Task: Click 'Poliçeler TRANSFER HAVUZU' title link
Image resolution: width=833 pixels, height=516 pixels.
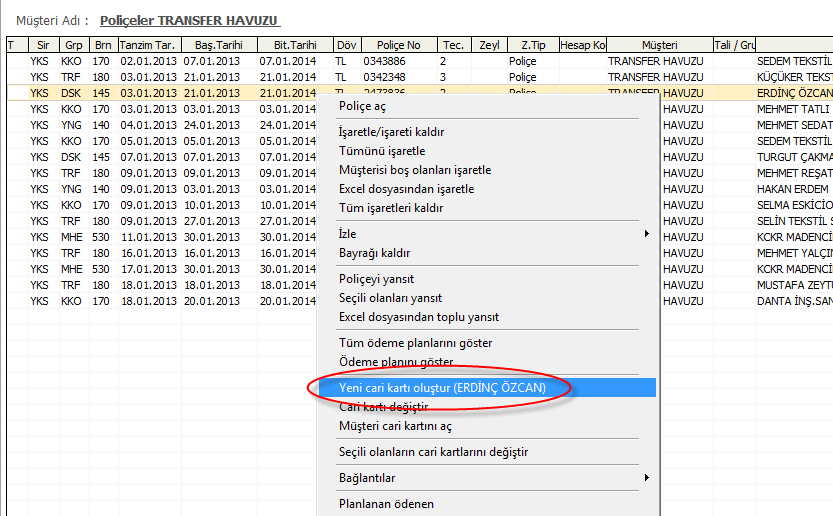Action: 189,20
